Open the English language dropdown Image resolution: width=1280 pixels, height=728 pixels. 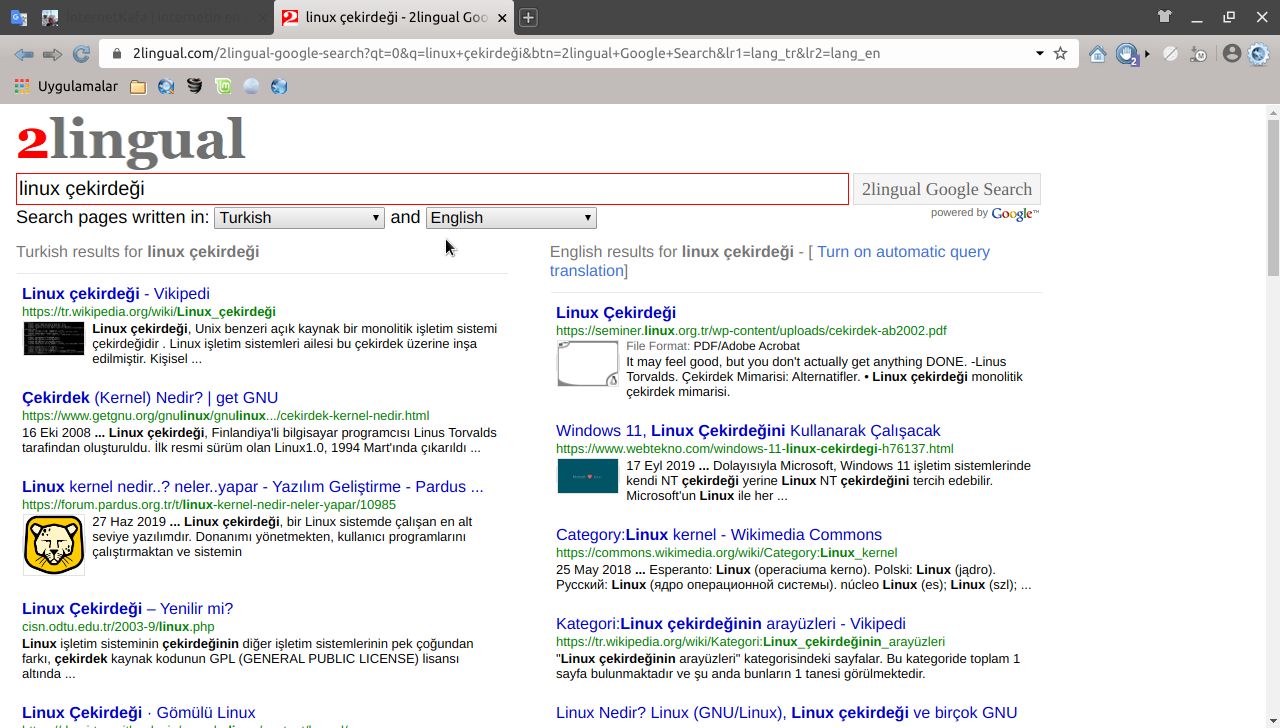(511, 218)
